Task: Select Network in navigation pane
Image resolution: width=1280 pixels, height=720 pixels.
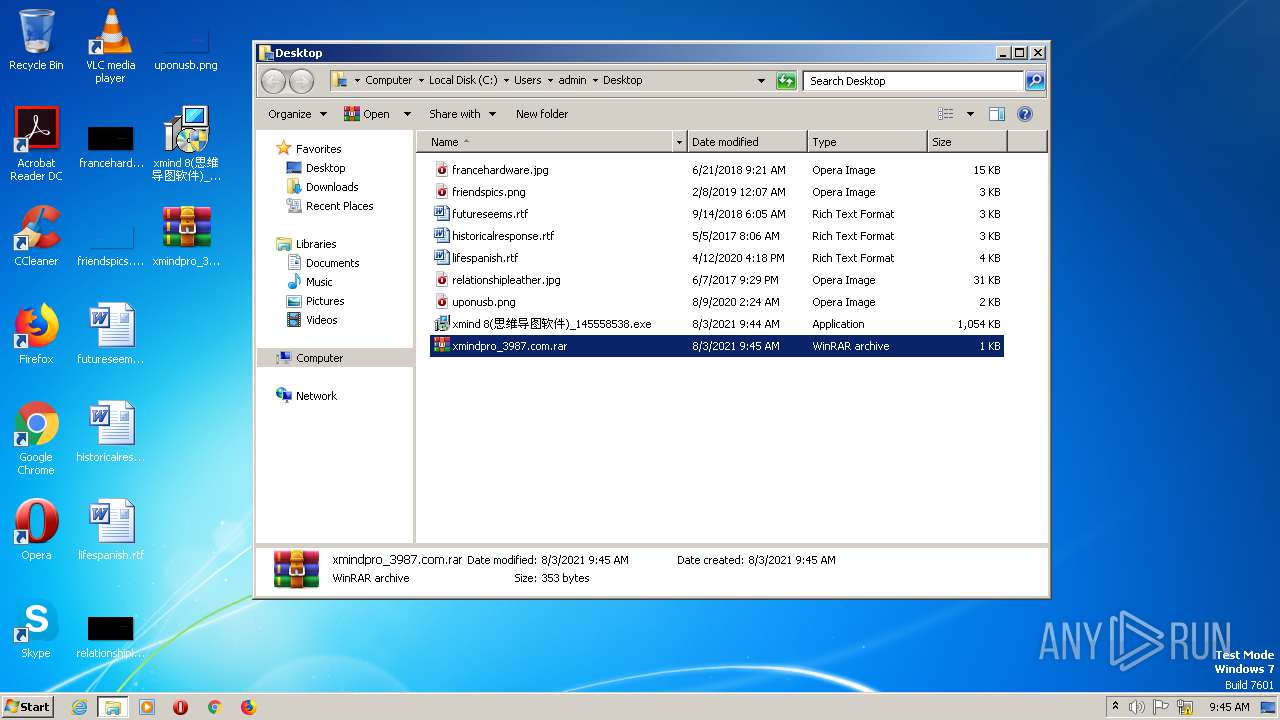Action: pos(316,396)
